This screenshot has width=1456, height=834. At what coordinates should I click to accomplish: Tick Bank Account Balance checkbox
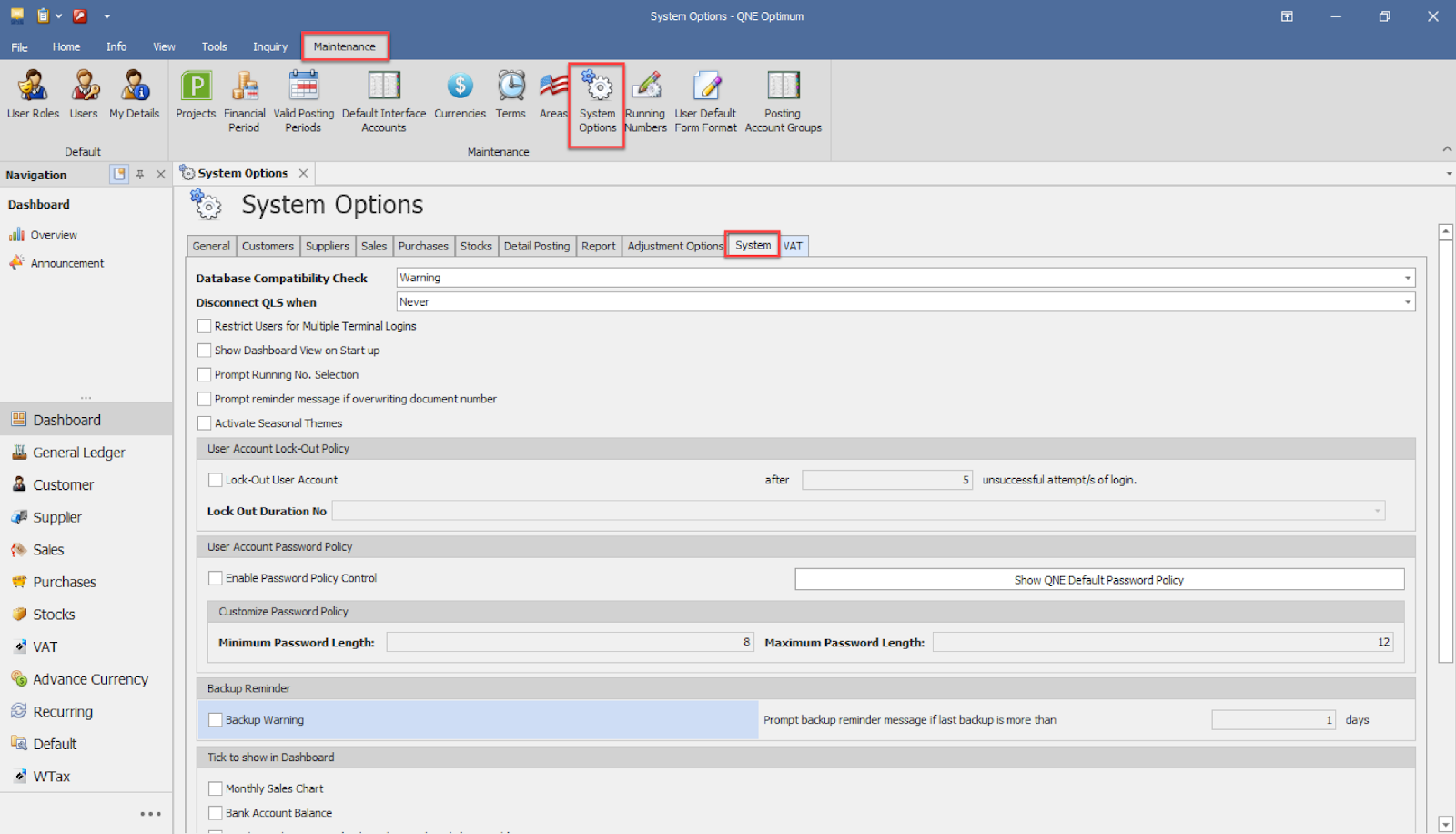pyautogui.click(x=216, y=813)
